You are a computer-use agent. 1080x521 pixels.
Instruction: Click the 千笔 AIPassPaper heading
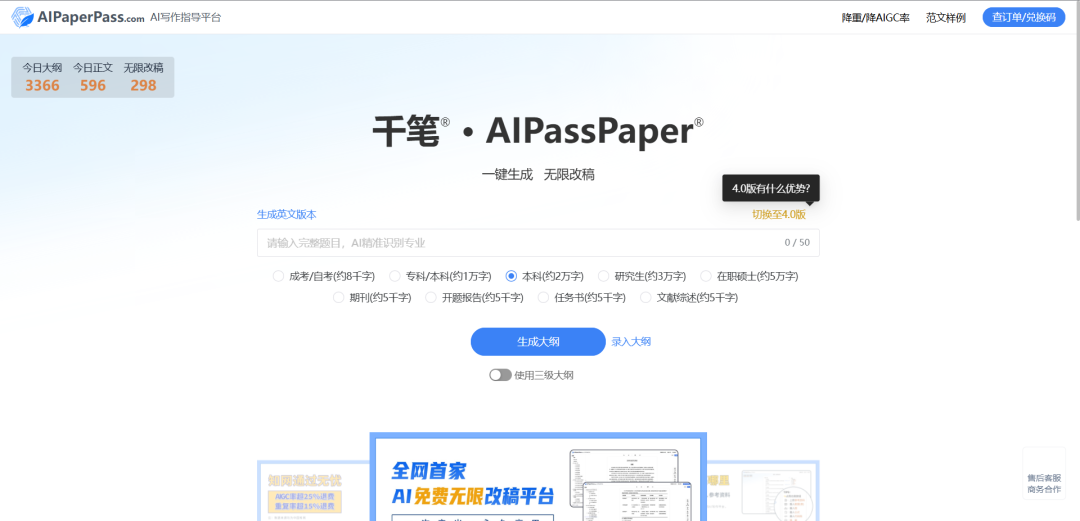pos(538,131)
